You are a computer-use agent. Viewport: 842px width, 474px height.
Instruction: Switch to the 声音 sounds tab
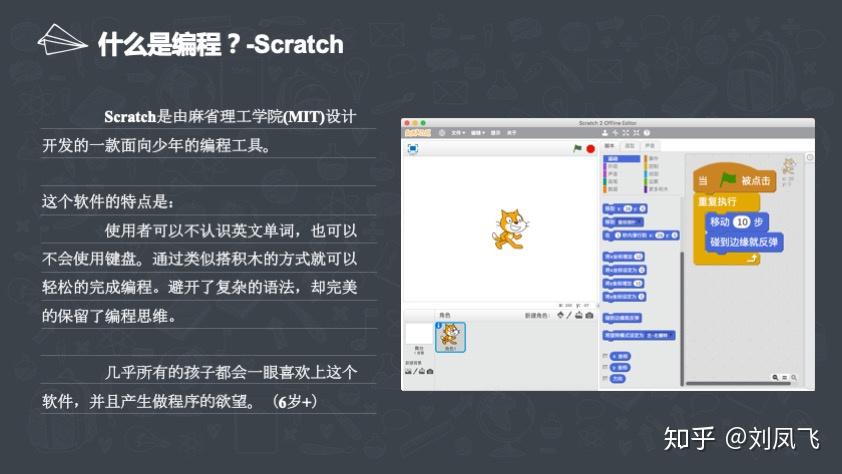[650, 146]
